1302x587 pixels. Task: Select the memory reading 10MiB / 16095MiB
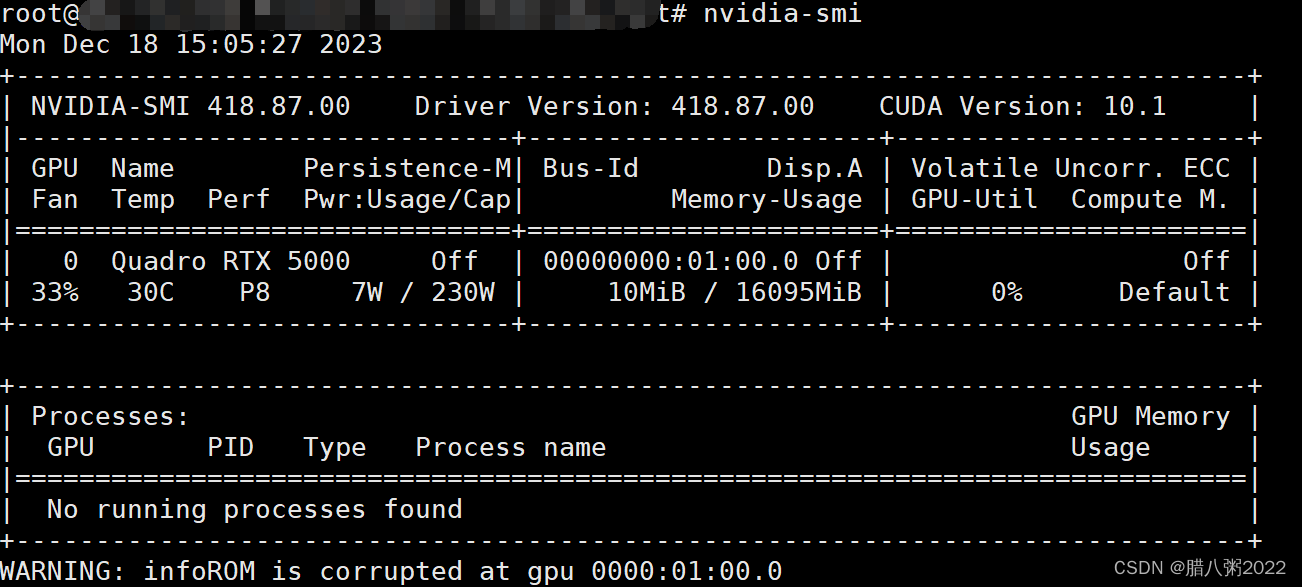tap(735, 292)
